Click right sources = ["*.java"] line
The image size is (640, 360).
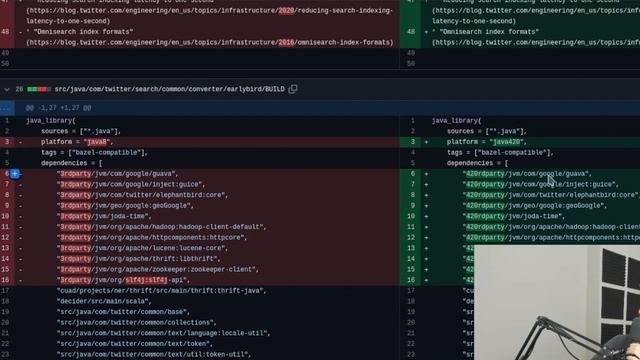(x=487, y=131)
